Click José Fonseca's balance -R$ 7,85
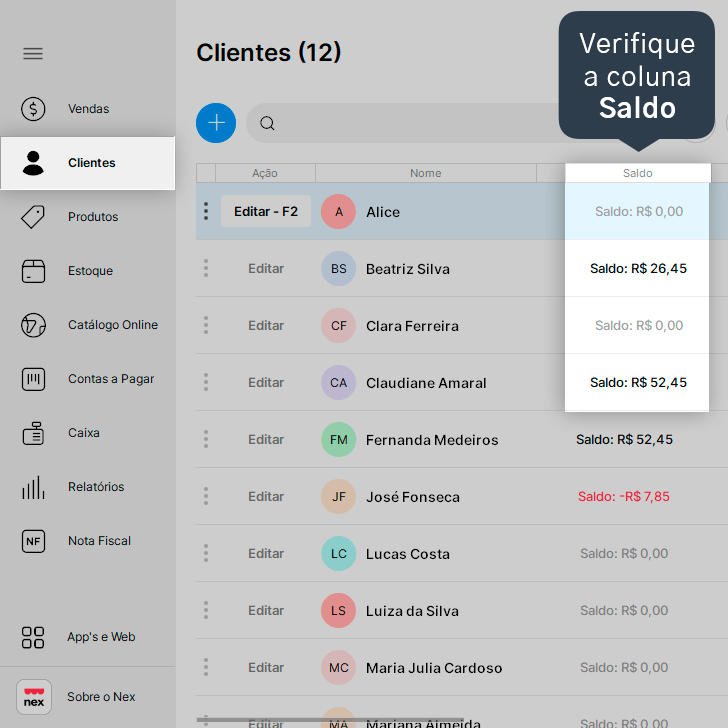The height and width of the screenshot is (728, 728). (x=624, y=496)
